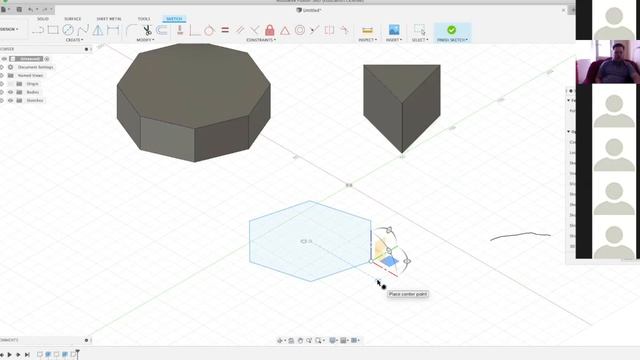Image resolution: width=640 pixels, height=360 pixels.
Task: Switch to the SOLID tab
Action: [x=42, y=19]
